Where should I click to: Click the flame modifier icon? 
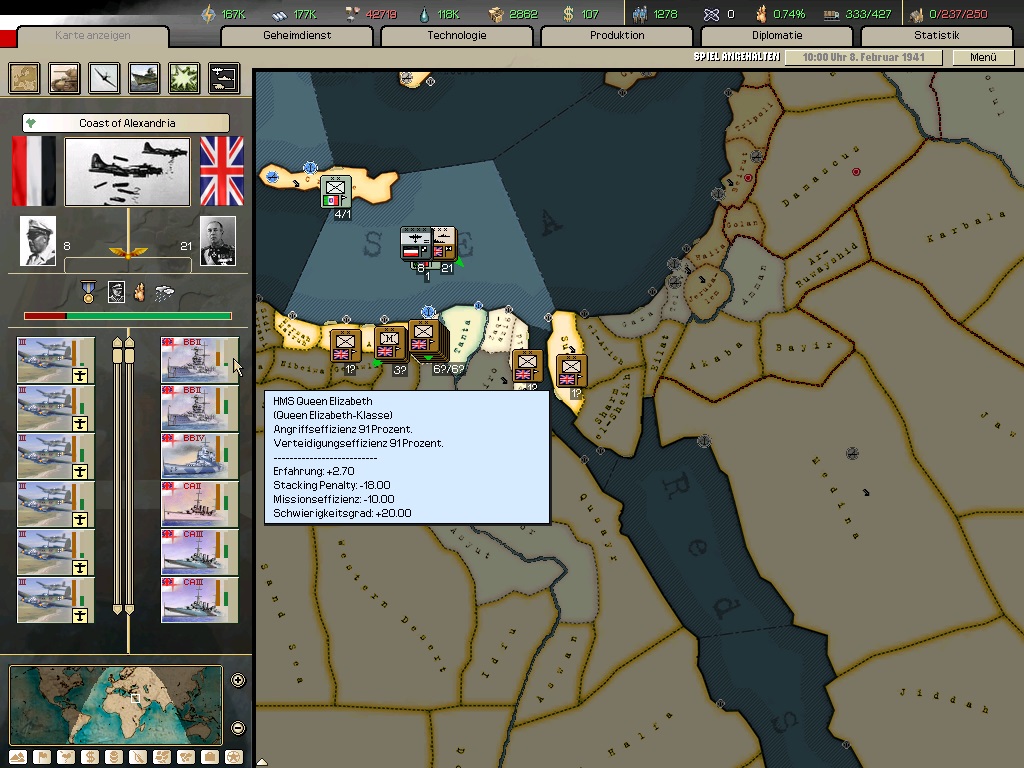pos(139,292)
